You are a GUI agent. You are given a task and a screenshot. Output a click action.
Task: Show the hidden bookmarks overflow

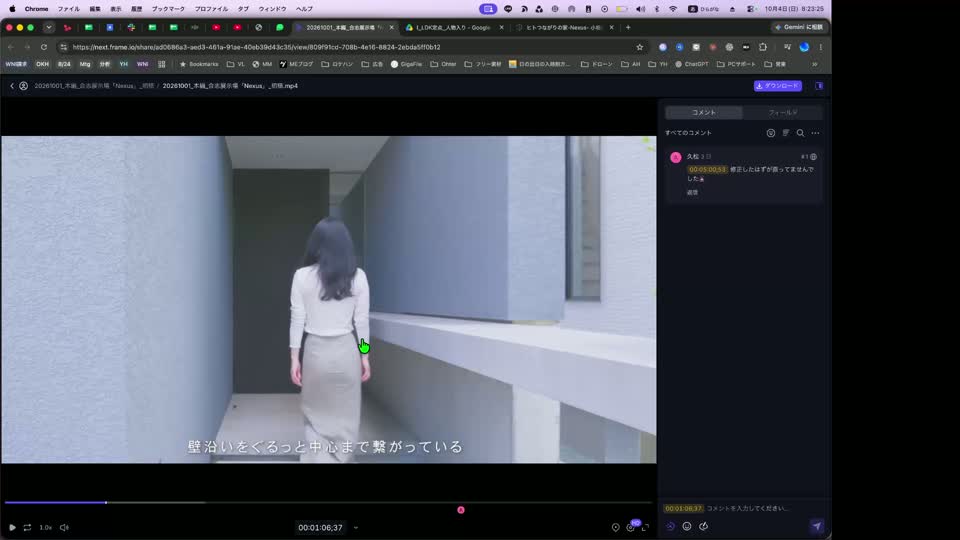tap(815, 64)
